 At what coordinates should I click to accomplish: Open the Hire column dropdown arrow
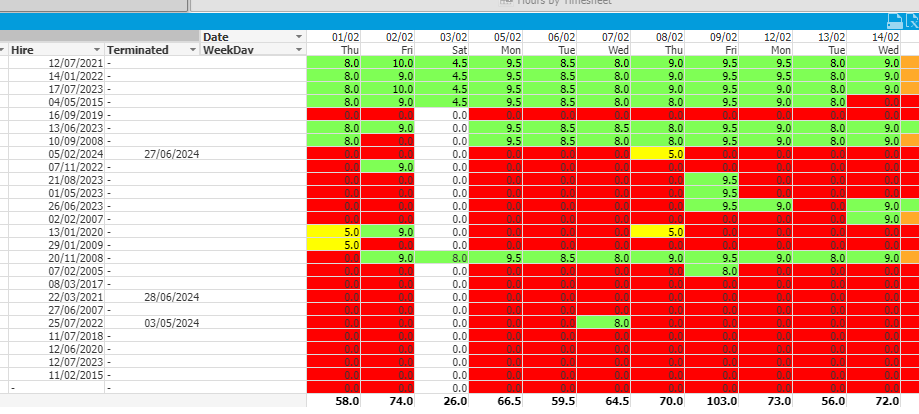click(x=97, y=50)
